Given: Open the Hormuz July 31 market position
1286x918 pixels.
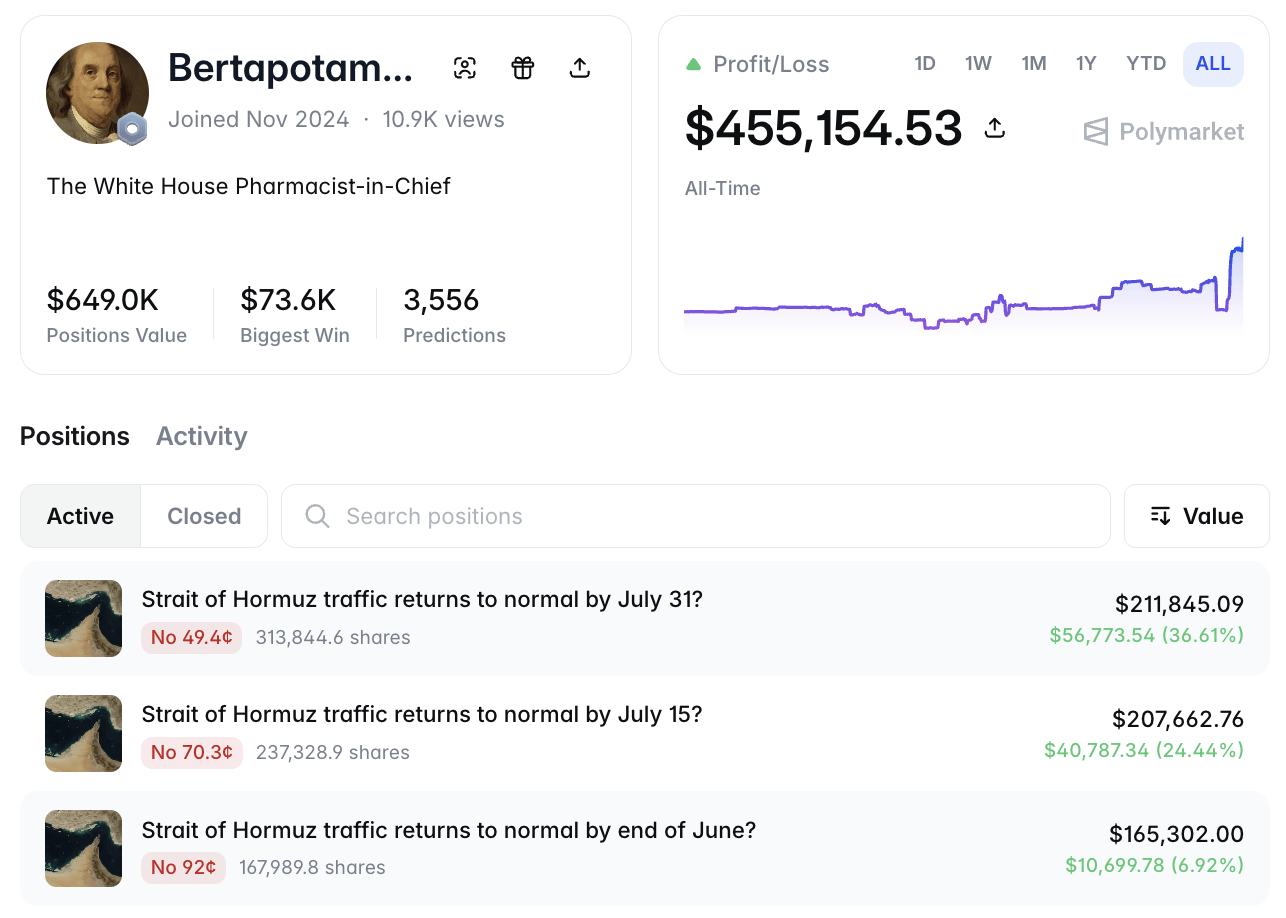Looking at the screenshot, I should [x=645, y=618].
